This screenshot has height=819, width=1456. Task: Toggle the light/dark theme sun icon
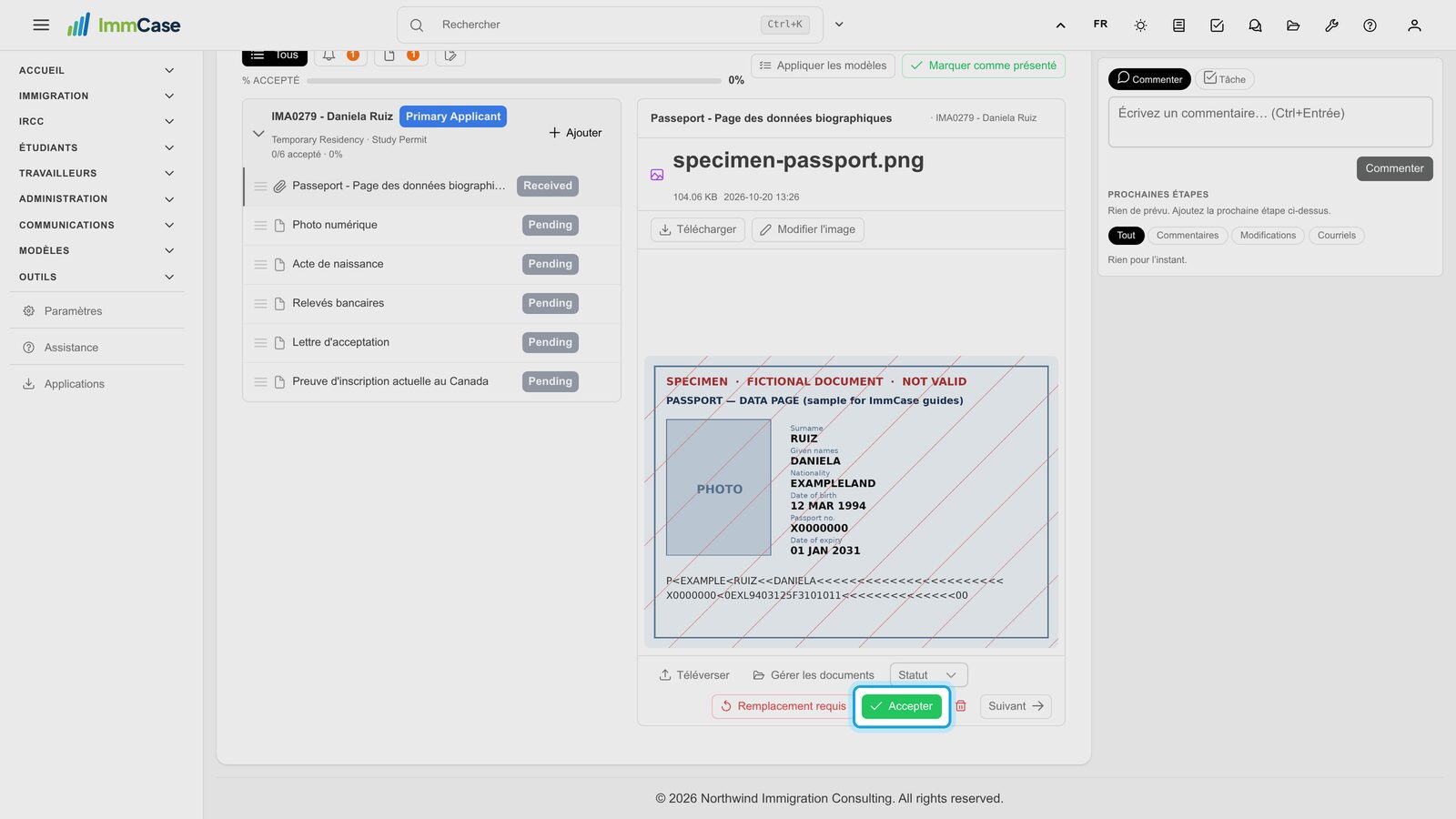(x=1140, y=25)
